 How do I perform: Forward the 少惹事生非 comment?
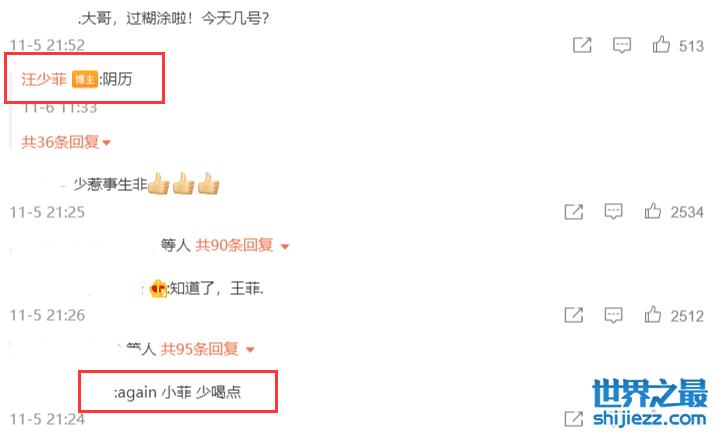tap(573, 212)
